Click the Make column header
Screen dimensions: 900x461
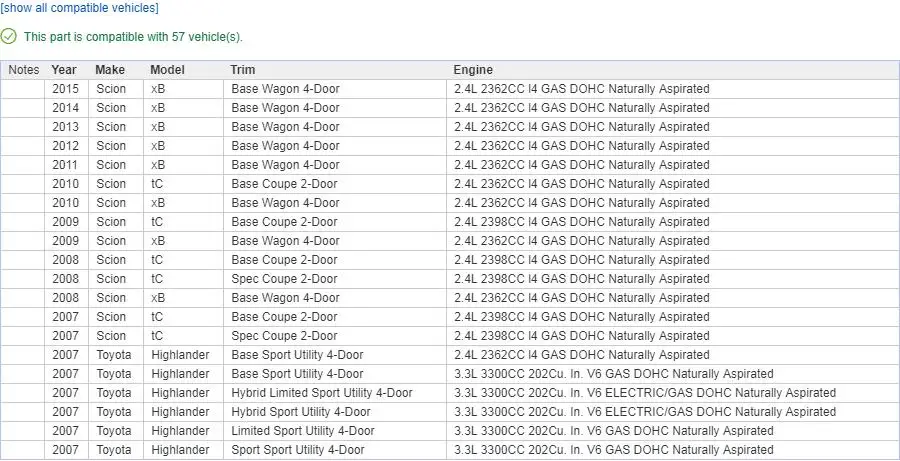click(x=110, y=70)
